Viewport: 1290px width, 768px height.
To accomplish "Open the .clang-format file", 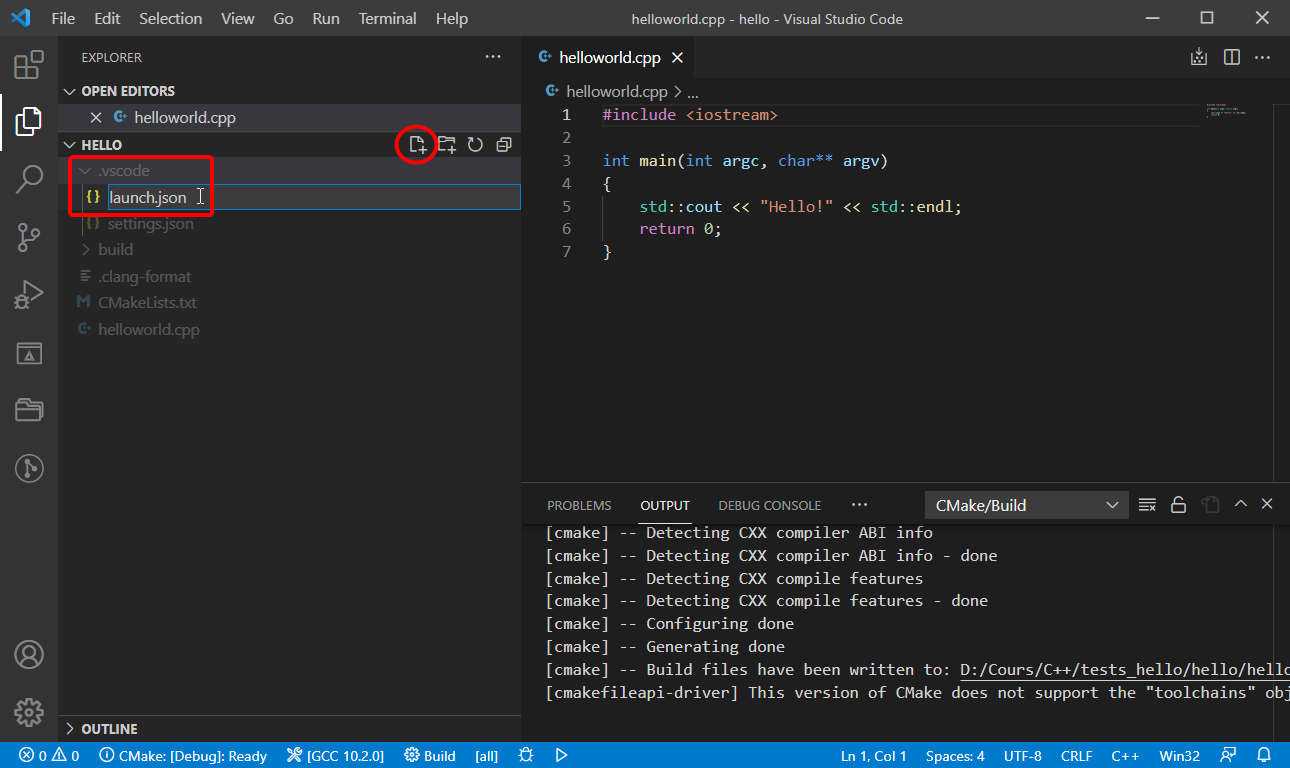I will click(x=144, y=277).
